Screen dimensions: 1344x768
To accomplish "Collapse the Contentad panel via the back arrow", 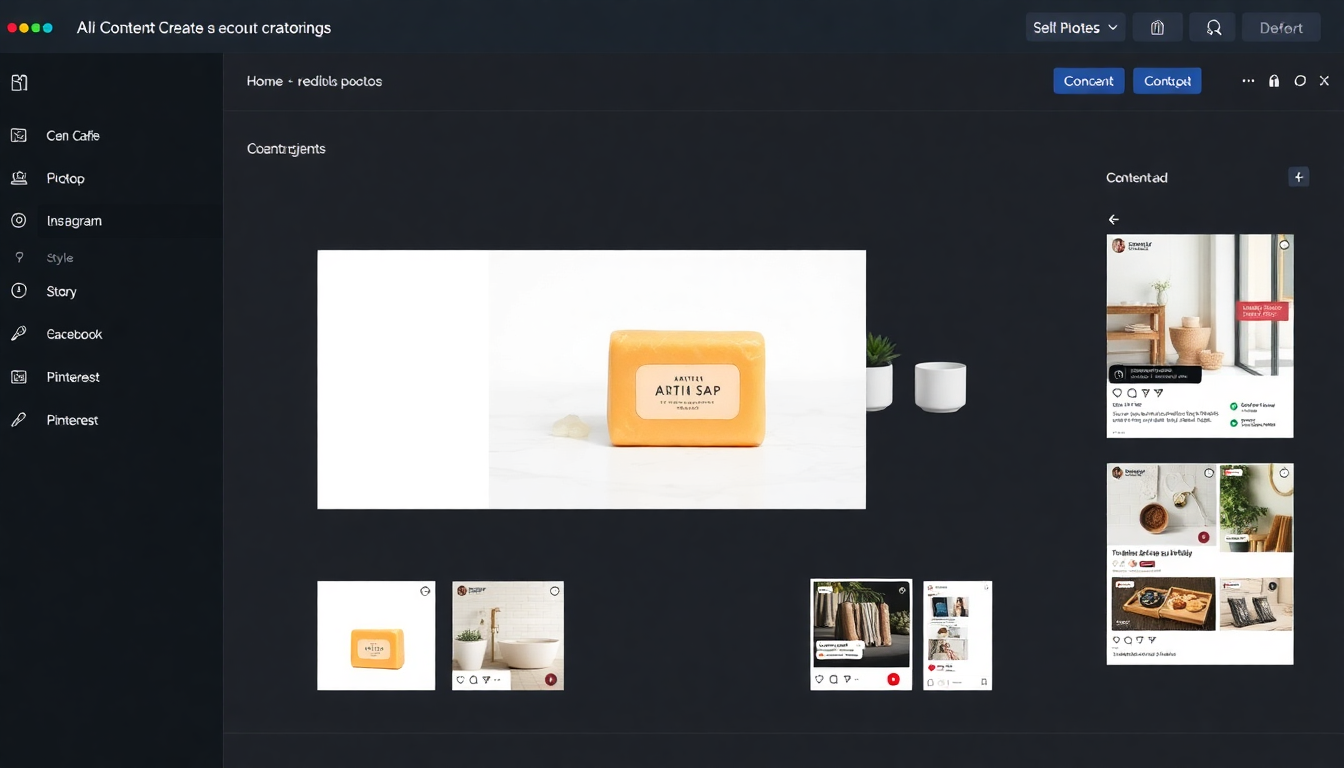I will (x=1113, y=218).
